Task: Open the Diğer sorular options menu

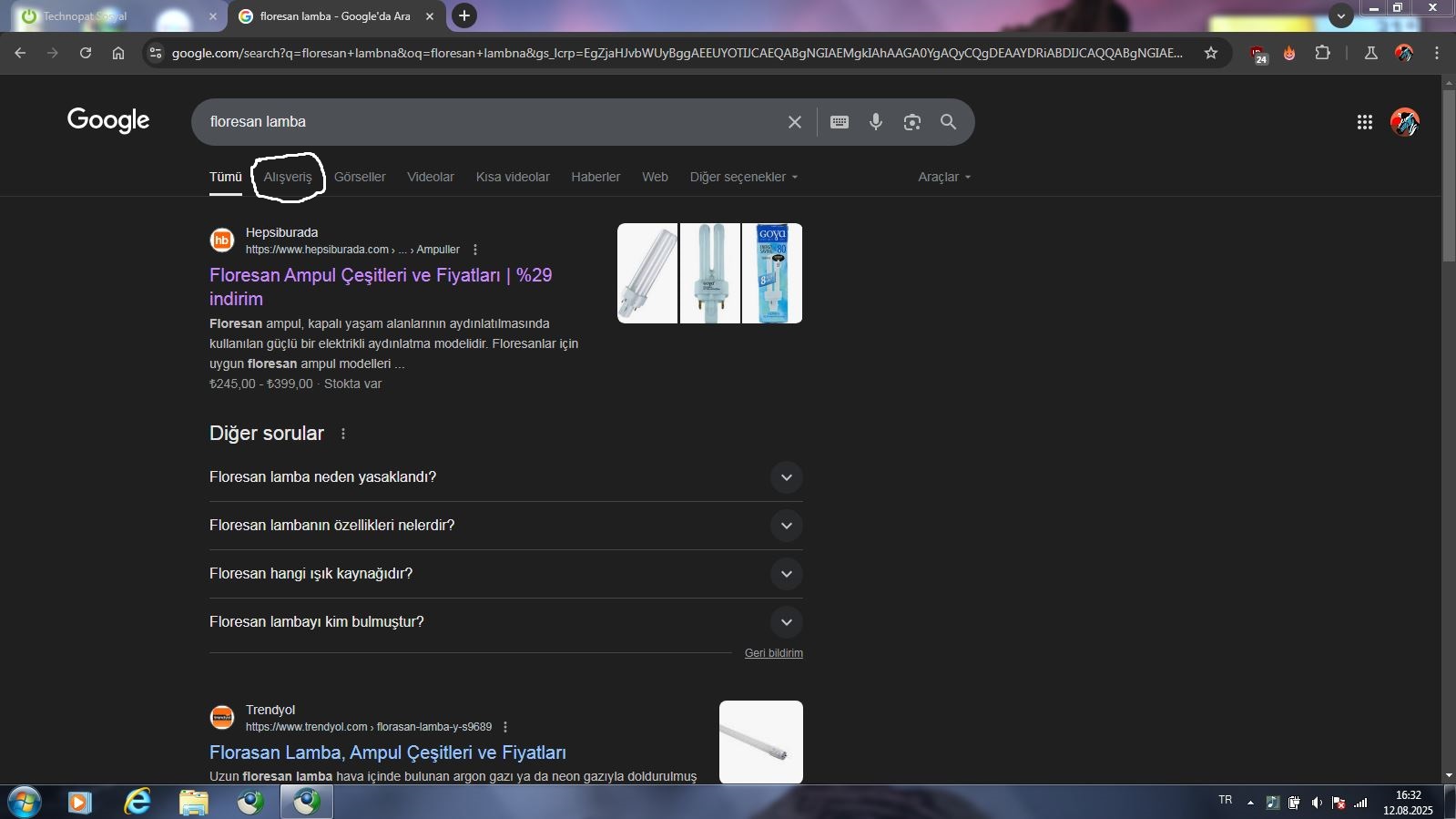Action: click(343, 434)
